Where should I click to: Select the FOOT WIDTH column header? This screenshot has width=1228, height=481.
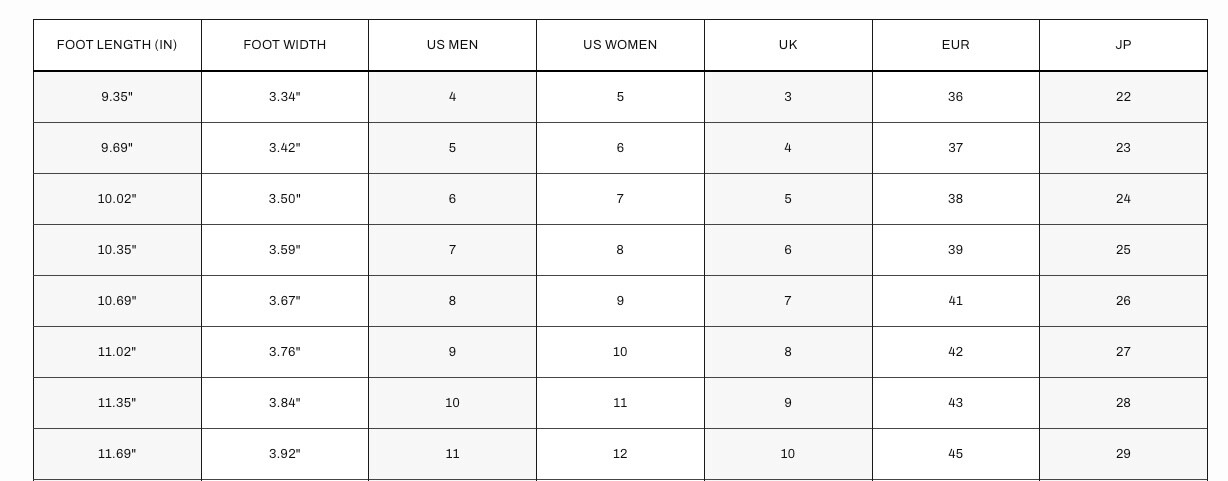[x=285, y=45]
